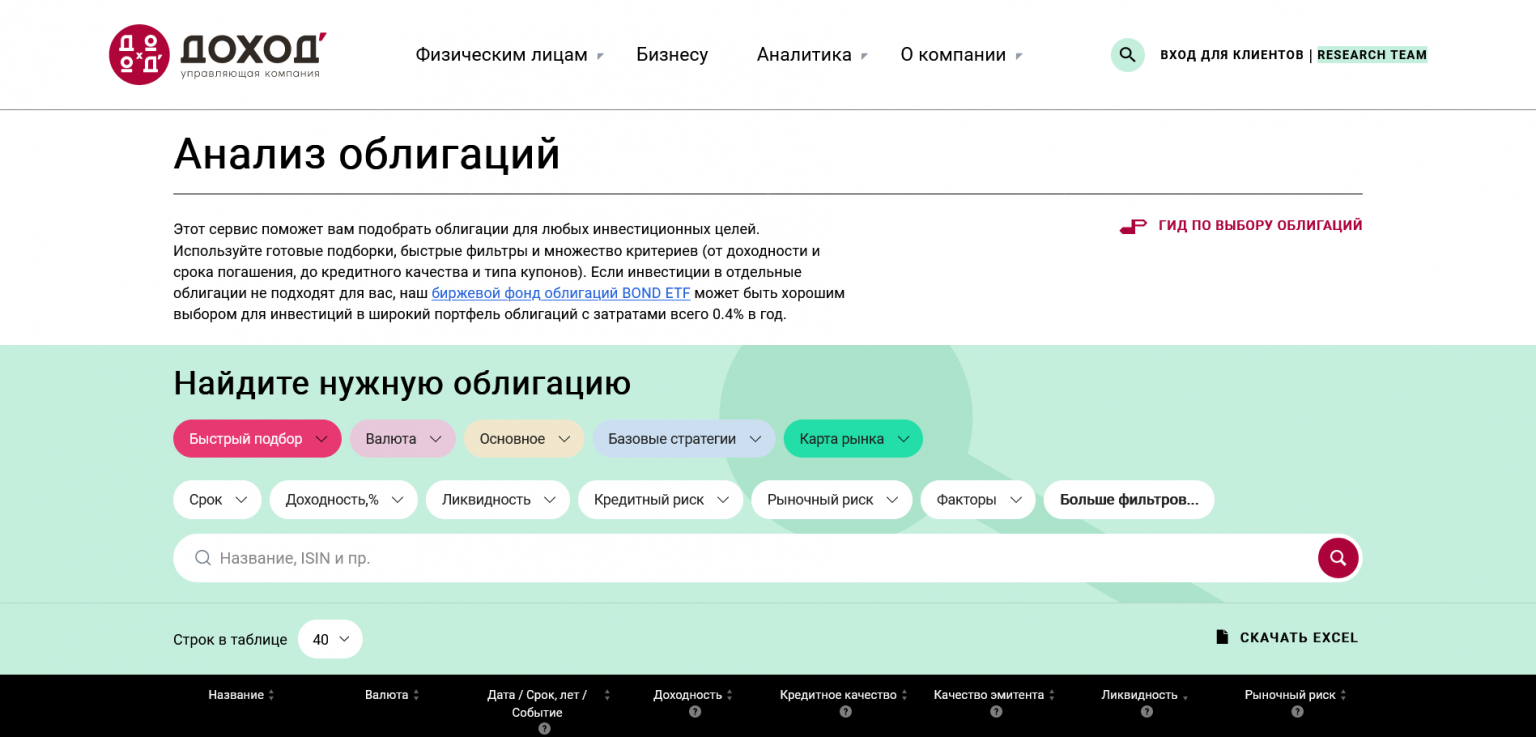Expand the Быстрый подбор dropdown

coord(257,439)
